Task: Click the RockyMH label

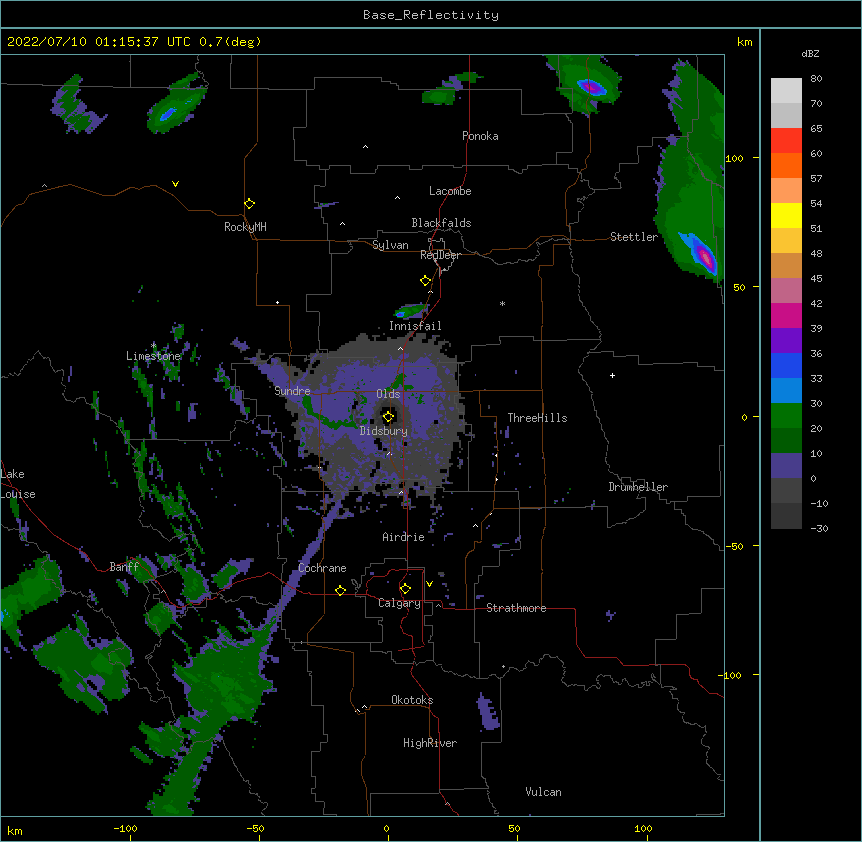Action: [245, 227]
